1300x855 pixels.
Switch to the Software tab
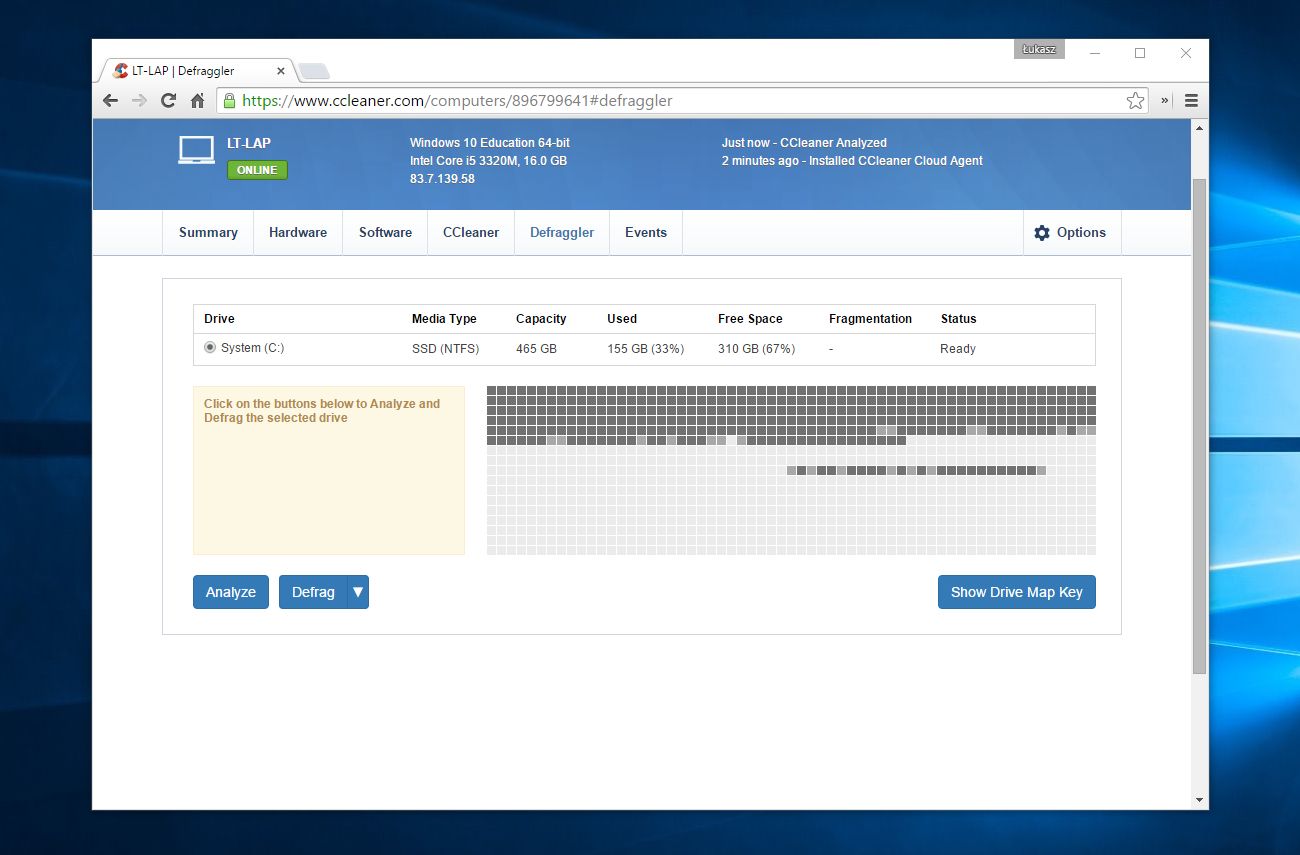click(x=385, y=233)
